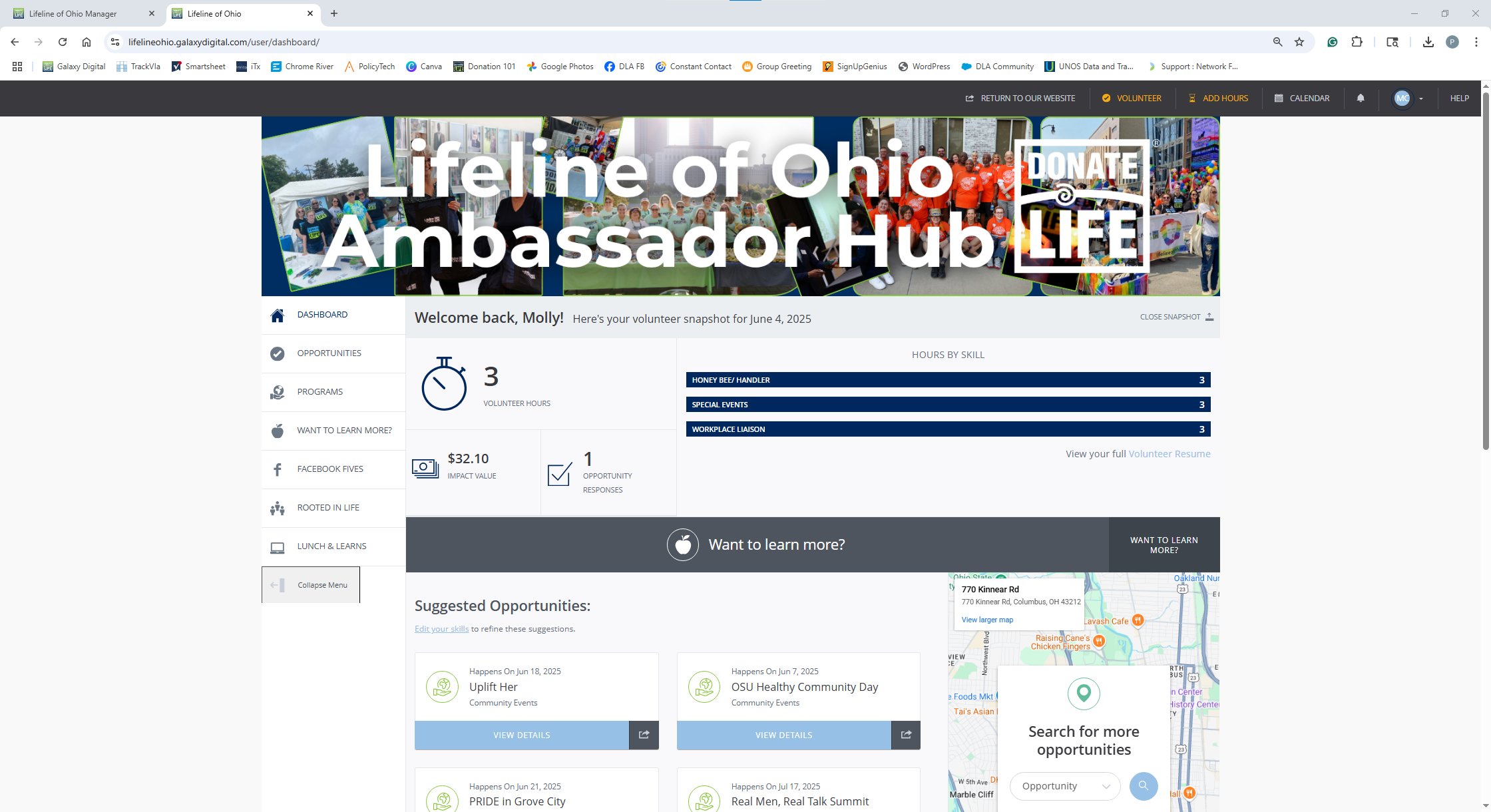Reload the page with the refresh icon
Viewport: 1491px width, 812px height.
pyautogui.click(x=63, y=42)
